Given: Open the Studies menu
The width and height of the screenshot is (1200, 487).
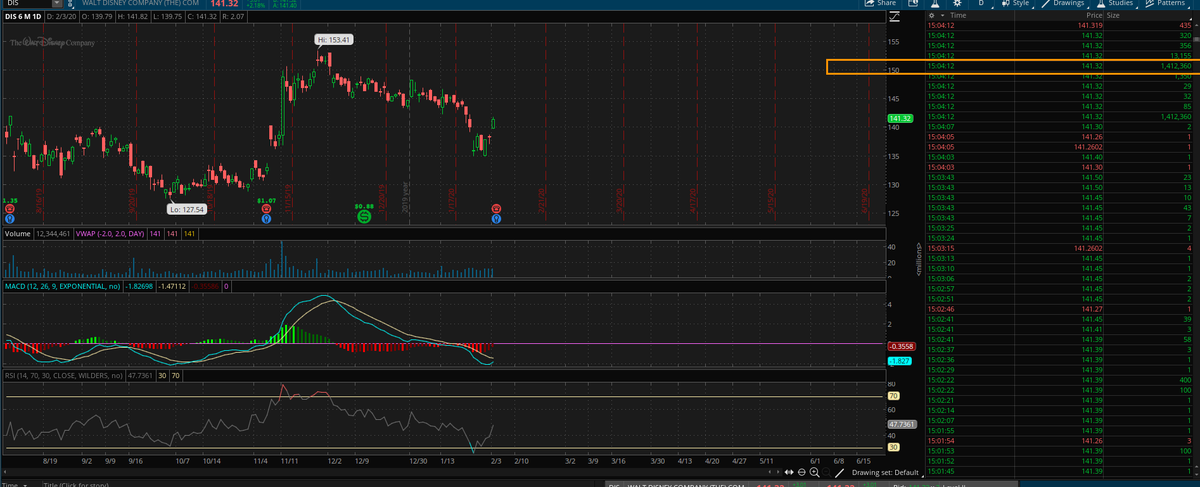Looking at the screenshot, I should click(1115, 4).
